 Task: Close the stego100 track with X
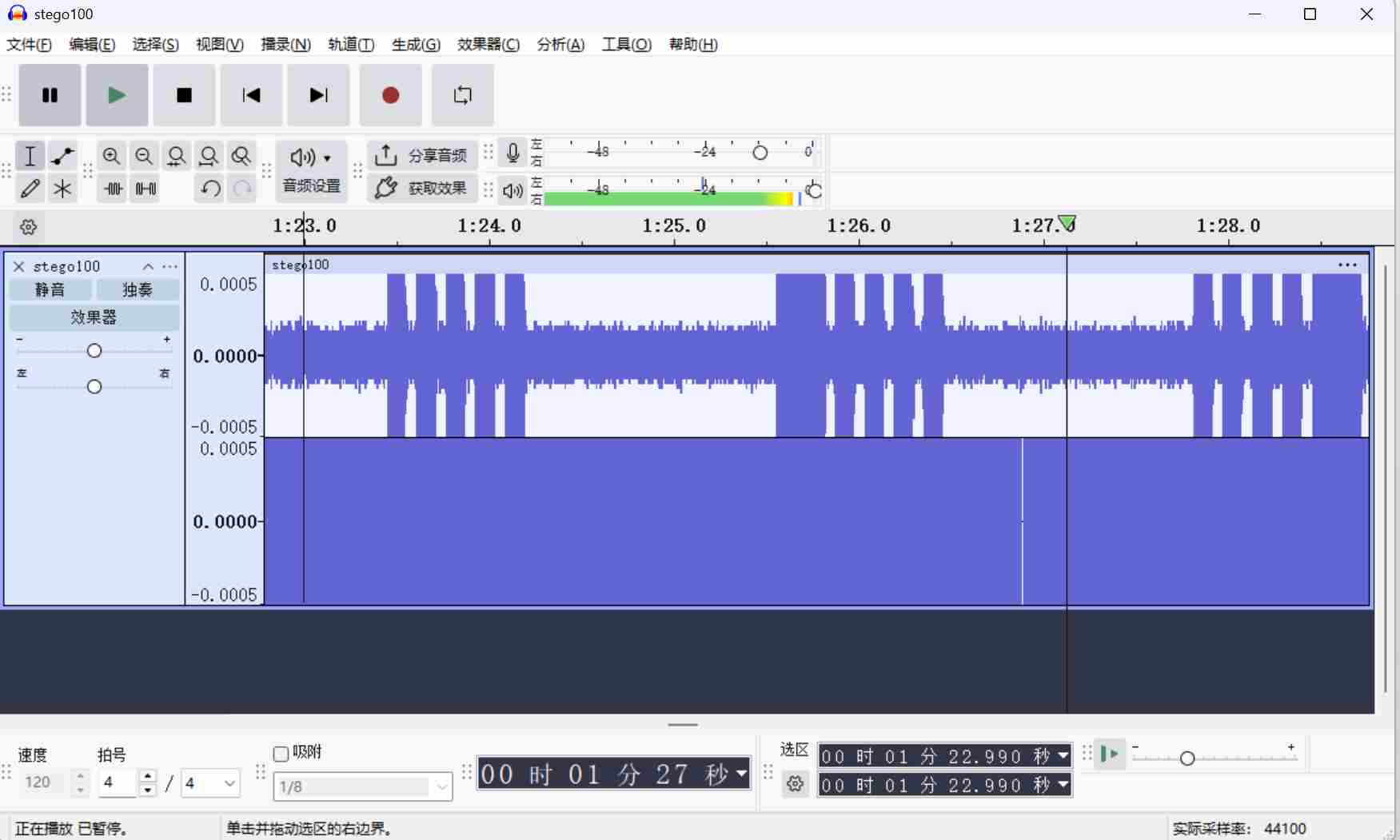pos(19,266)
